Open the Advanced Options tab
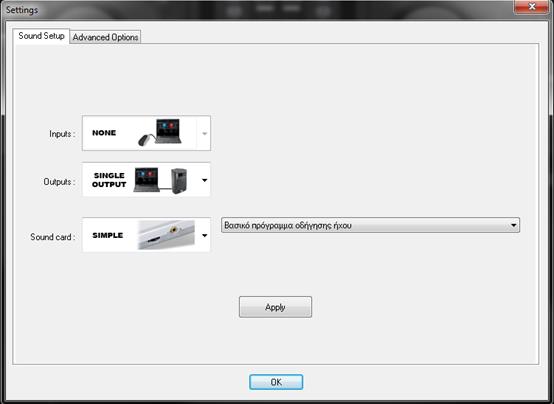The width and height of the screenshot is (554, 404). click(x=105, y=37)
